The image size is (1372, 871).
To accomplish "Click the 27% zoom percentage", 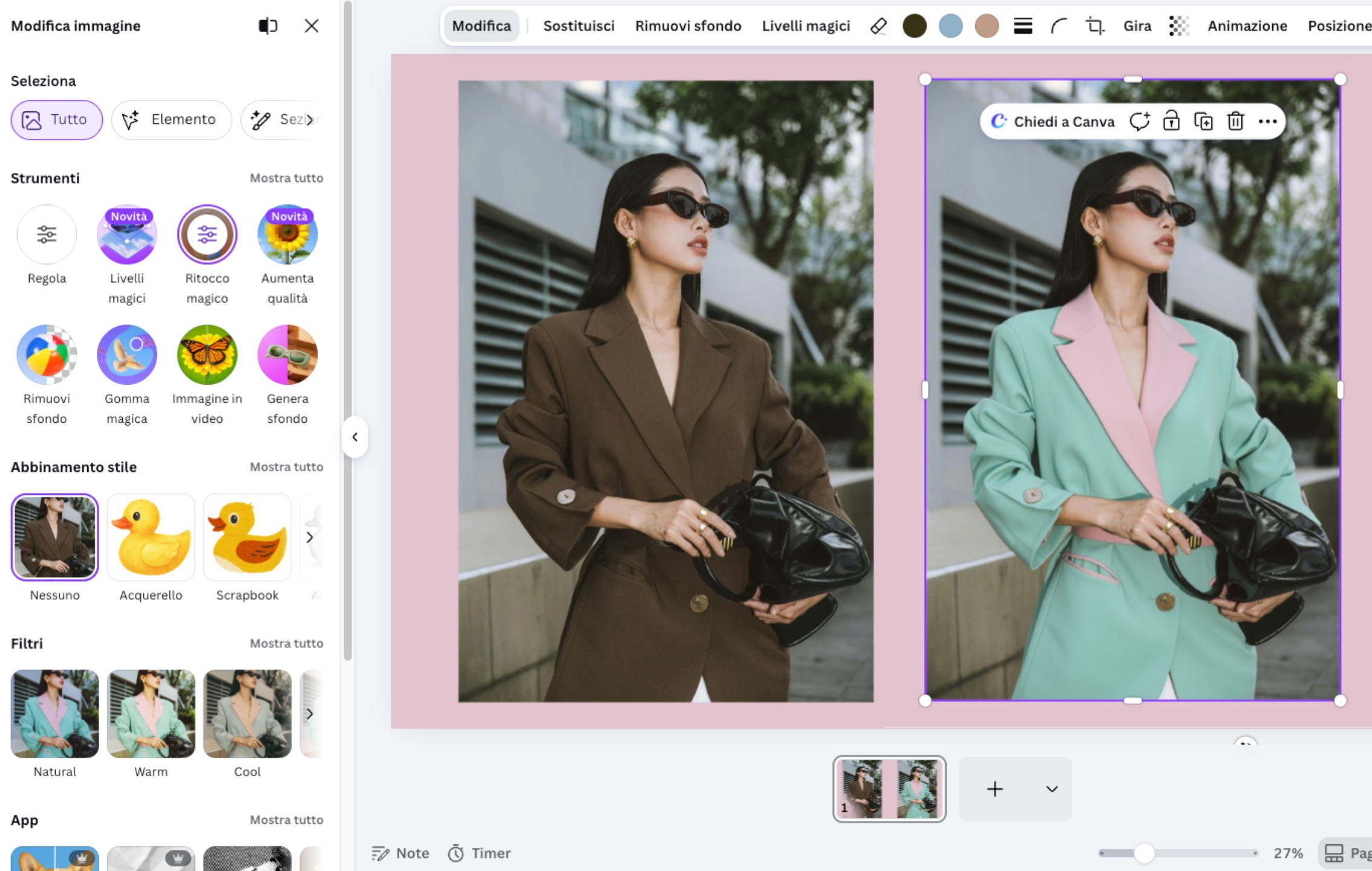I will click(1288, 853).
